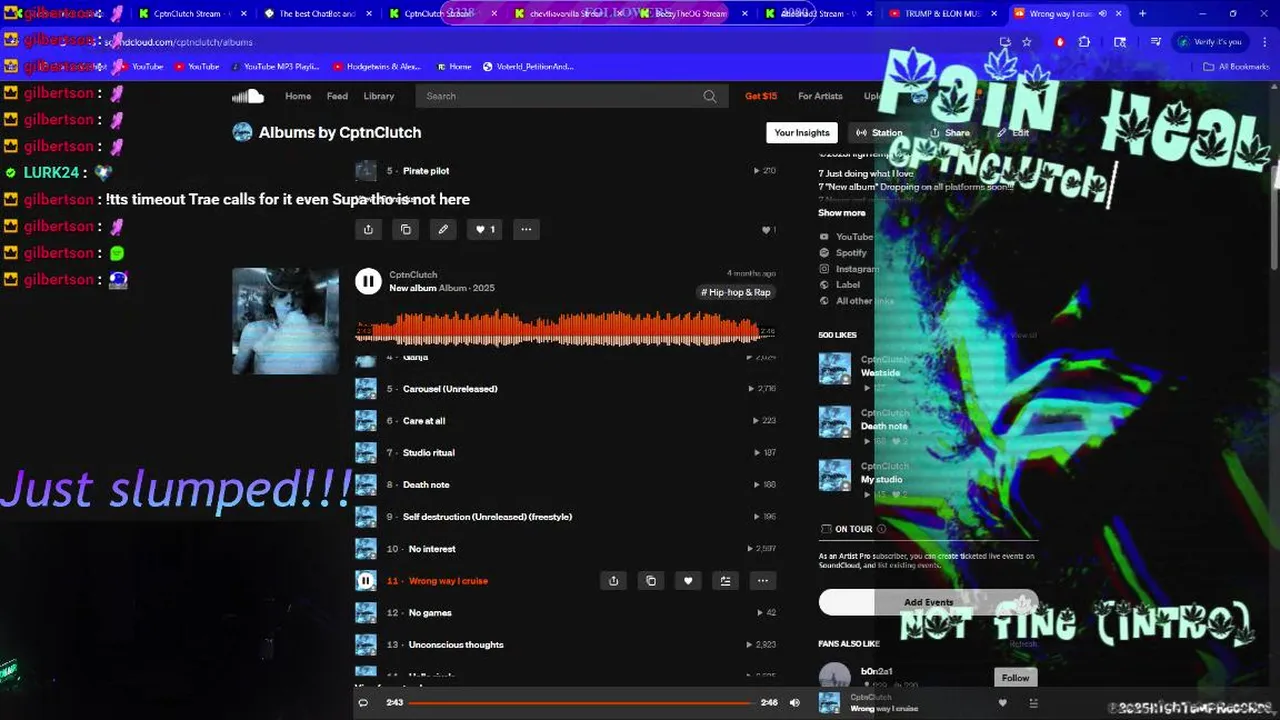1280x720 pixels.
Task: Play track 13 Unconscious thoughts
Action: [456, 645]
